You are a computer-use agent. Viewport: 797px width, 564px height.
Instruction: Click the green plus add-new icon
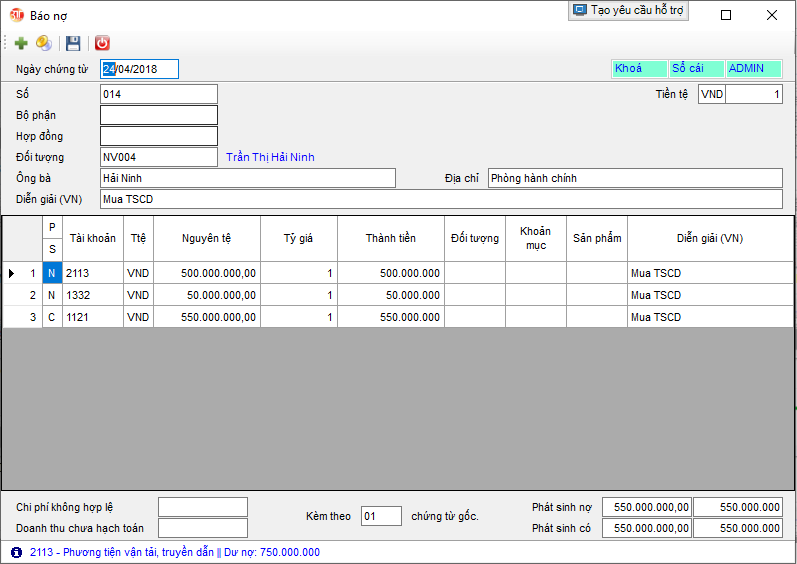[21, 43]
